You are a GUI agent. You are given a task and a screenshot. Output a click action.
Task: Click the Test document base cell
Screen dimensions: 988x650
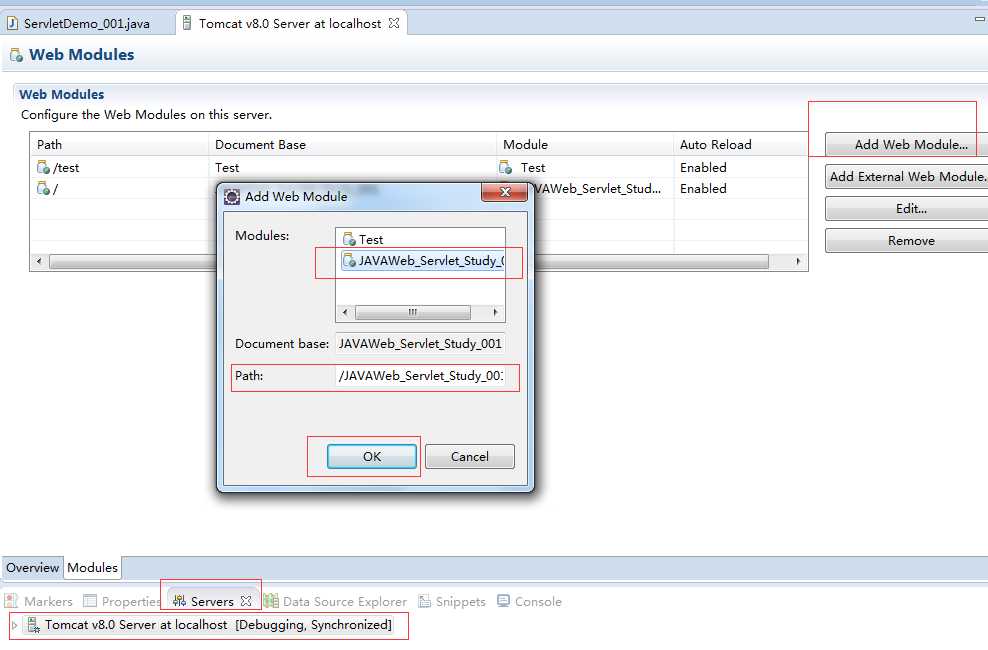click(x=227, y=168)
